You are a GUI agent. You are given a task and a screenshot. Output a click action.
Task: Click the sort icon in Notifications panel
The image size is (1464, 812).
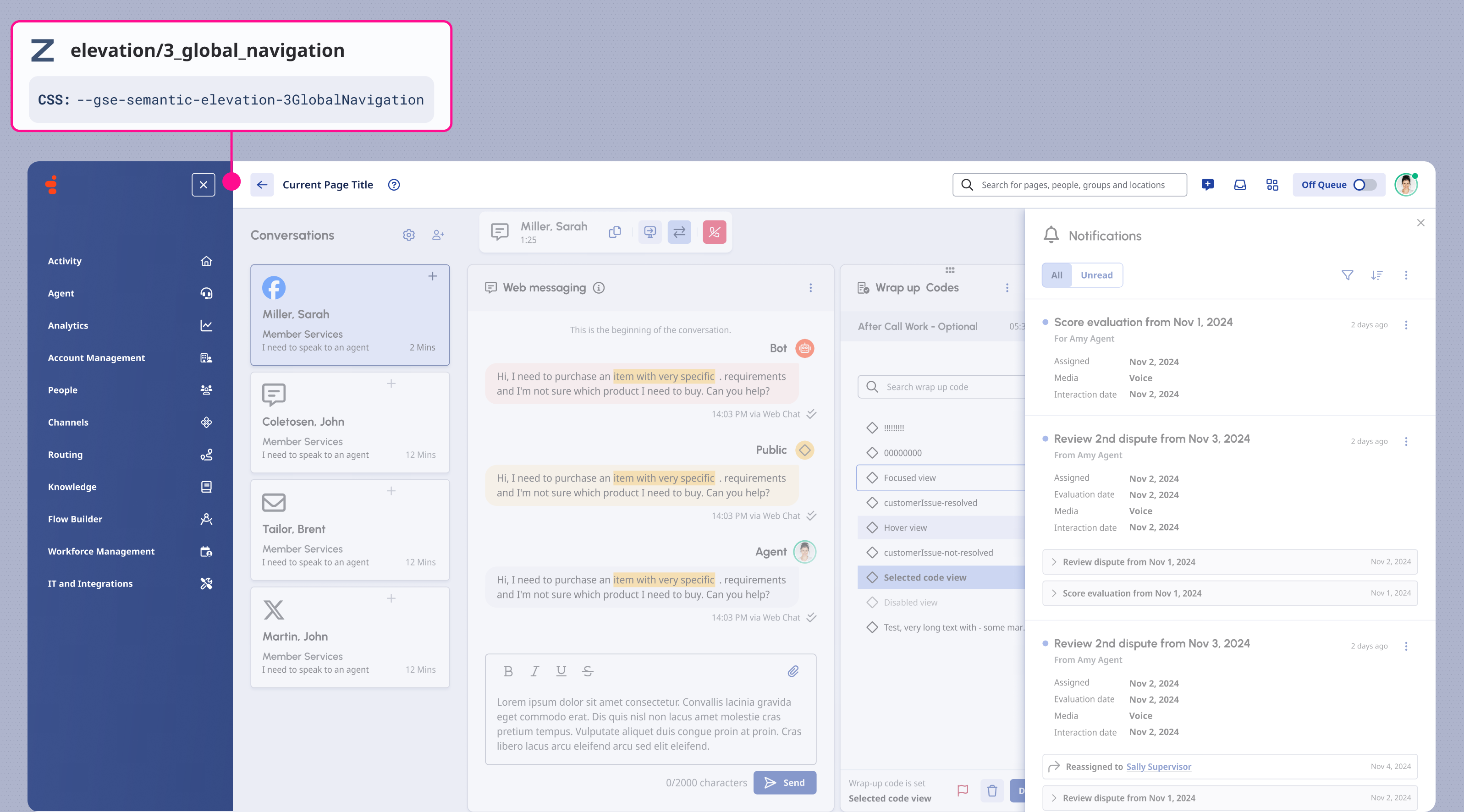tap(1376, 275)
